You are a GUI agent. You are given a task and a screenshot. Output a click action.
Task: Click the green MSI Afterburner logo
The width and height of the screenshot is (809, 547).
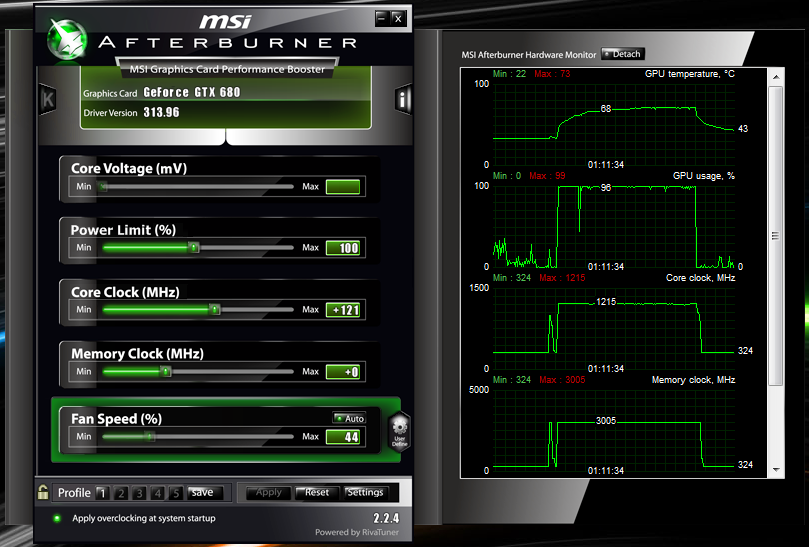[67, 40]
